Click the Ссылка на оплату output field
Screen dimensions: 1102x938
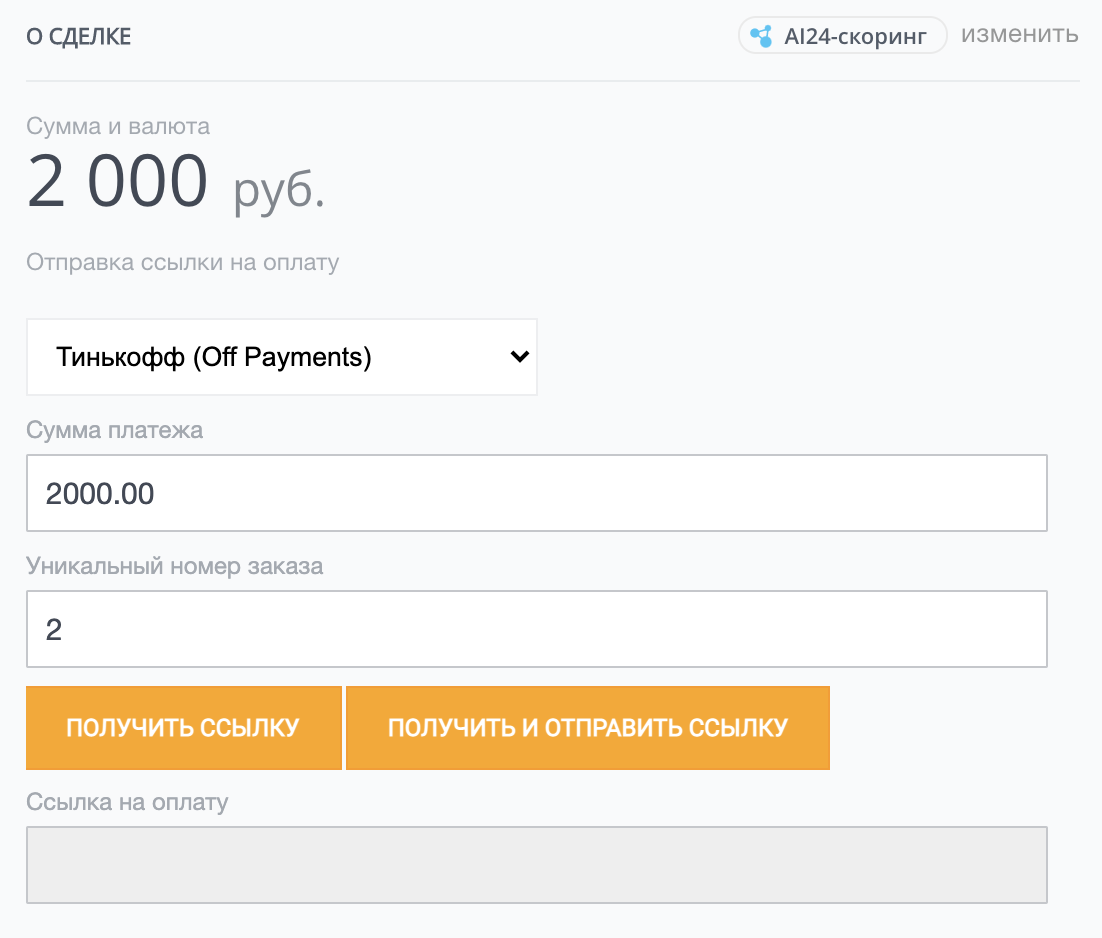[x=536, y=864]
